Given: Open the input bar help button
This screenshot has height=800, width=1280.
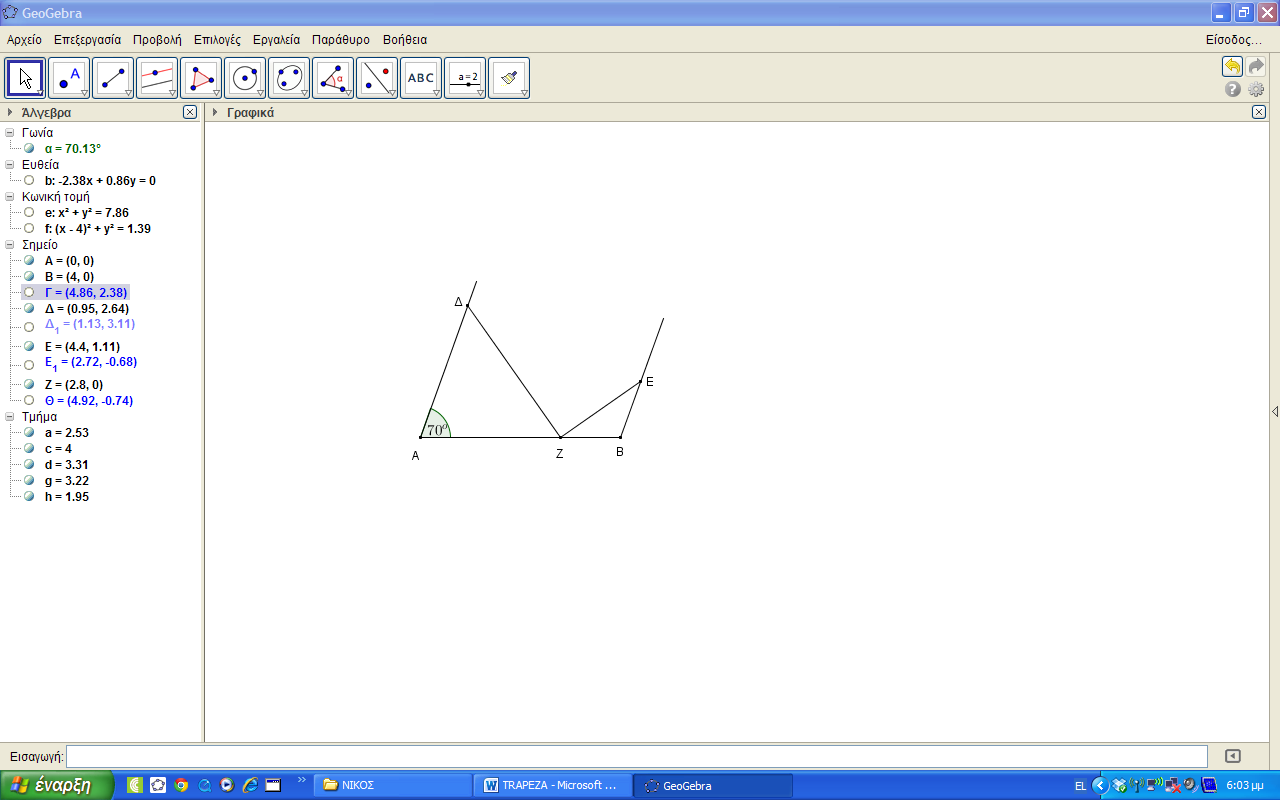Looking at the screenshot, I should pos(1233,756).
